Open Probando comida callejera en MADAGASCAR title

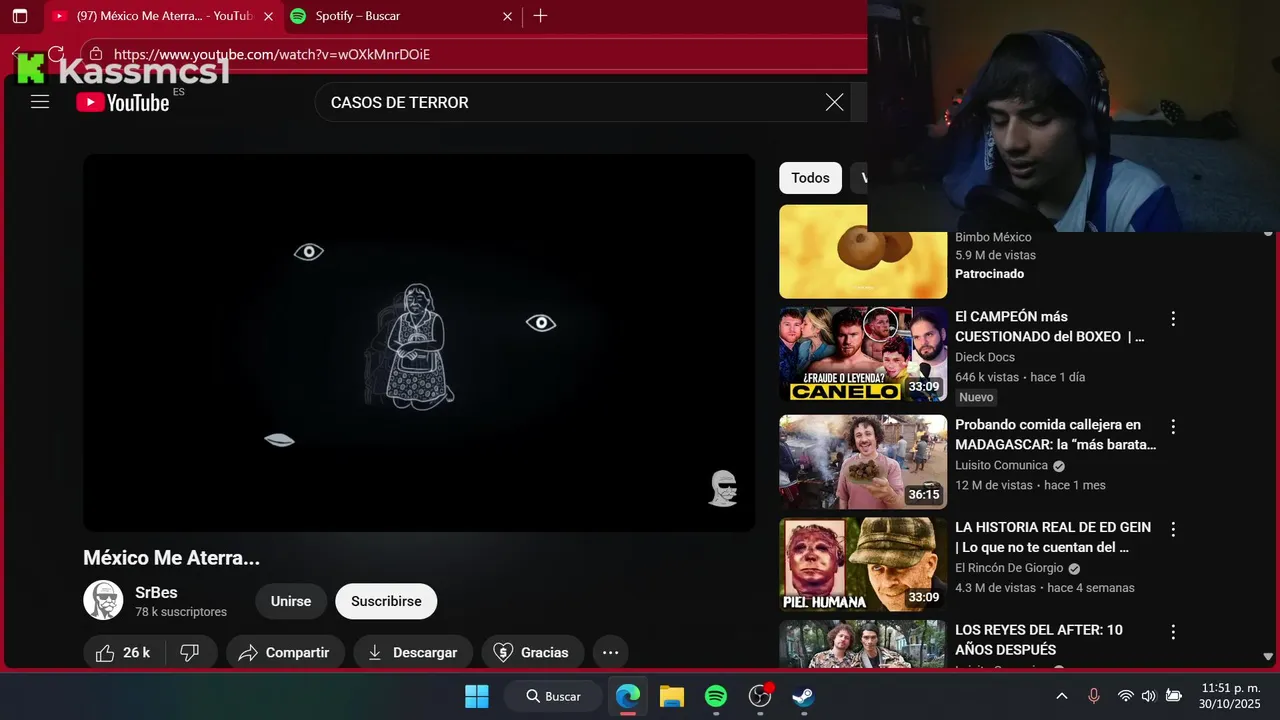point(1055,434)
